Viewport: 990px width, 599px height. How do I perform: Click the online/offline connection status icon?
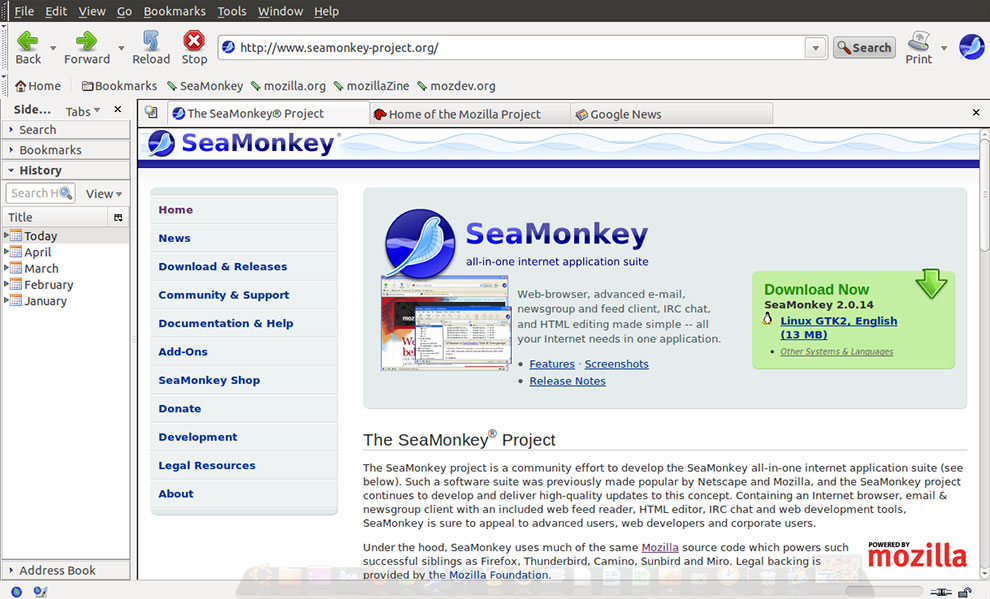click(x=941, y=592)
